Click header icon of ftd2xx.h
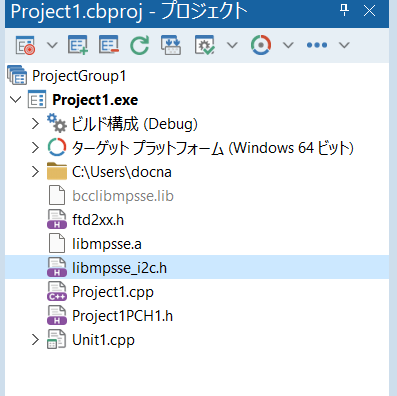Screen dimensions: 397x396 (x=57, y=219)
